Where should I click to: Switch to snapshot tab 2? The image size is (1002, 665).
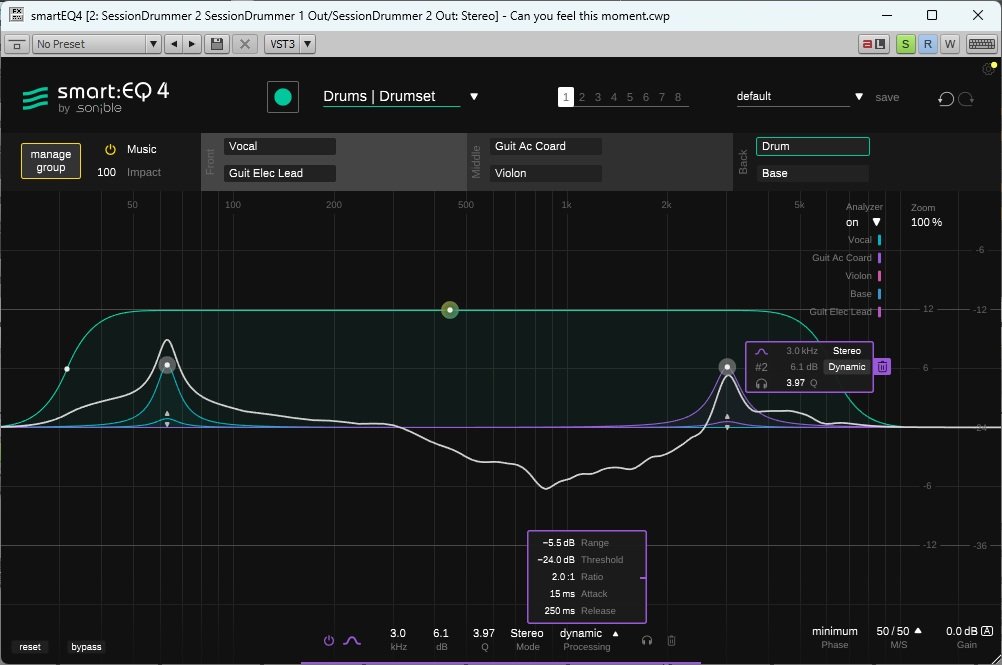click(581, 97)
